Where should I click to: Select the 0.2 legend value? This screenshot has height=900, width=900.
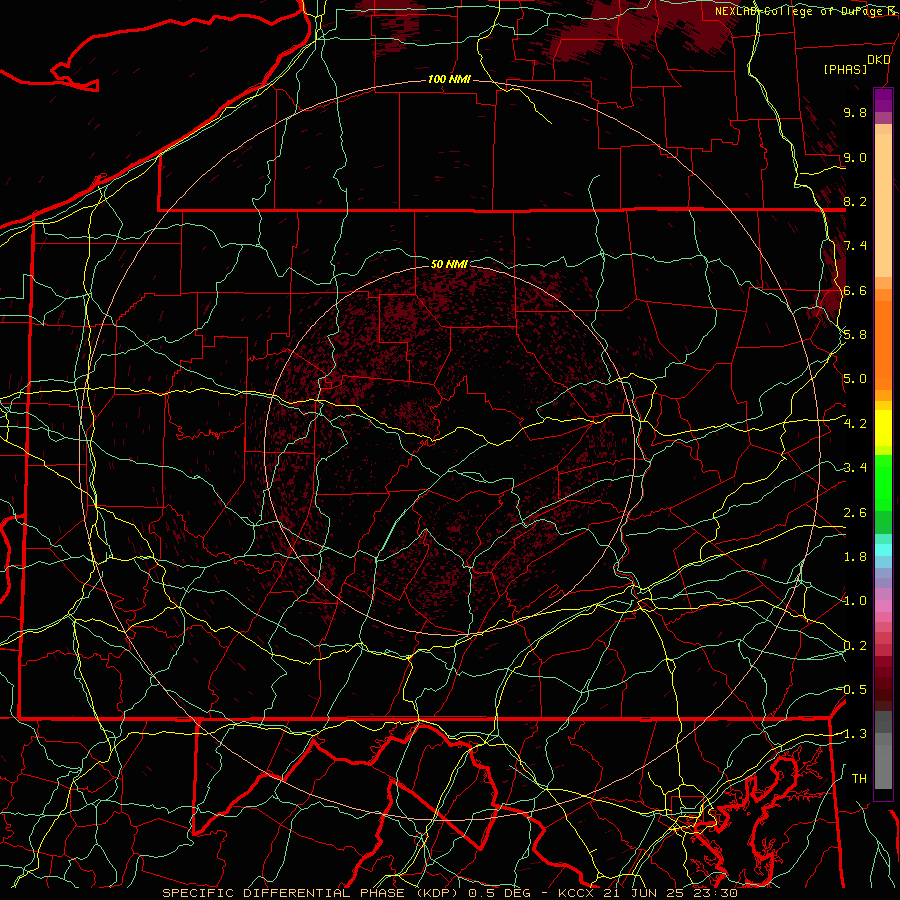pos(855,646)
